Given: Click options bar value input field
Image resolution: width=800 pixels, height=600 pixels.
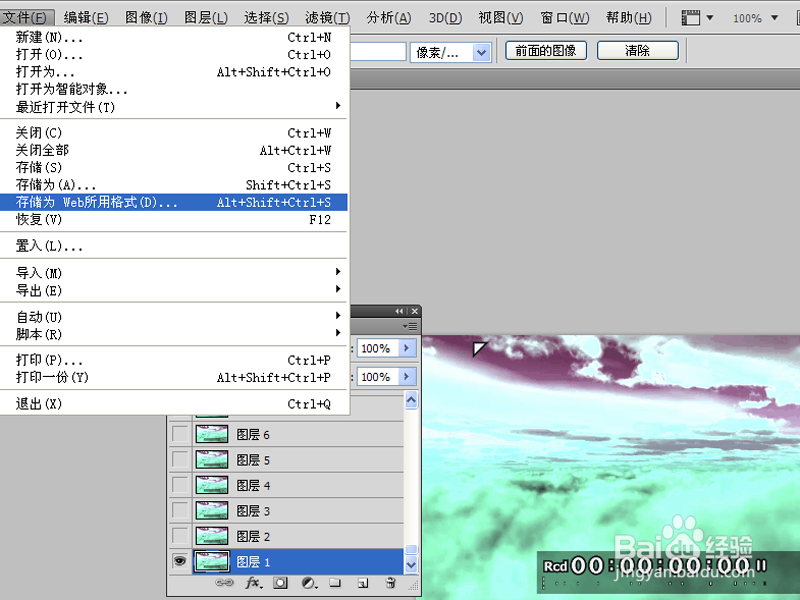Looking at the screenshot, I should coord(378,52).
